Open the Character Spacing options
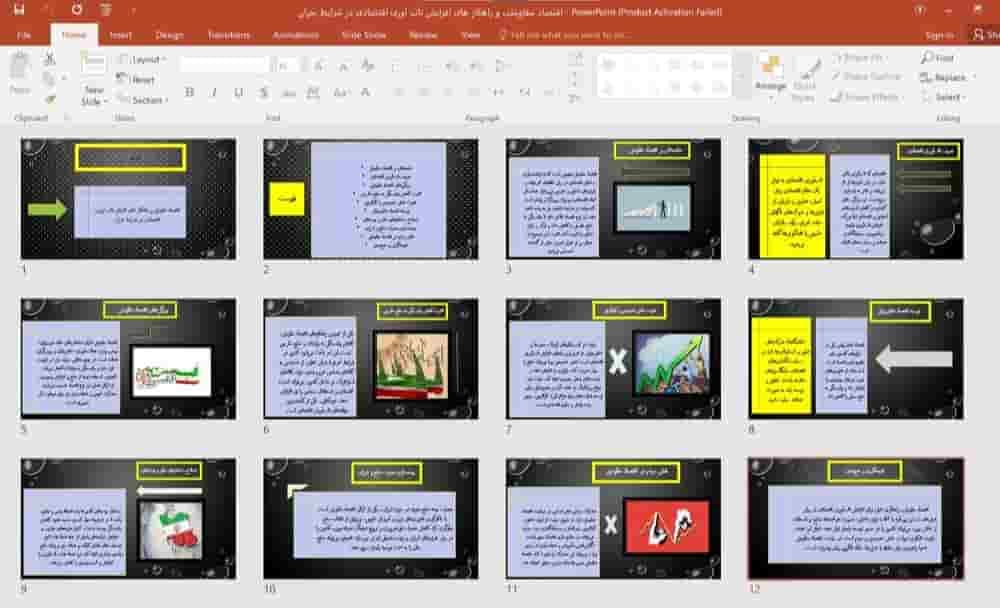The image size is (1000, 608). pos(312,93)
